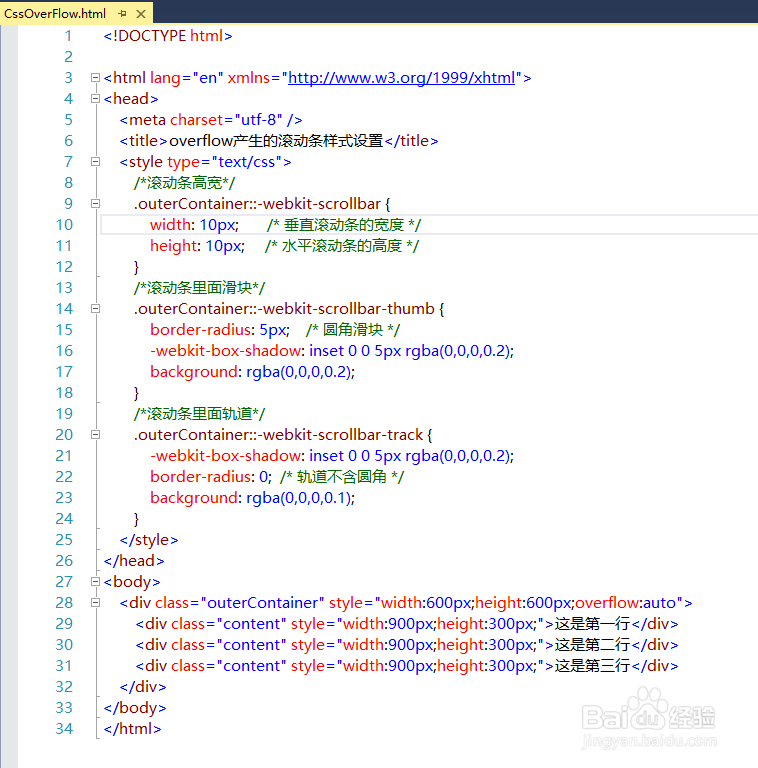Click the closing </body> tag
758x768 pixels.
coord(135,708)
